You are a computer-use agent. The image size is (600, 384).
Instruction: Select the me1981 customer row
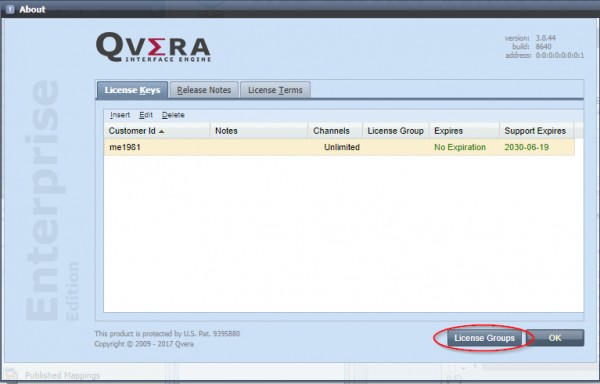(x=339, y=147)
